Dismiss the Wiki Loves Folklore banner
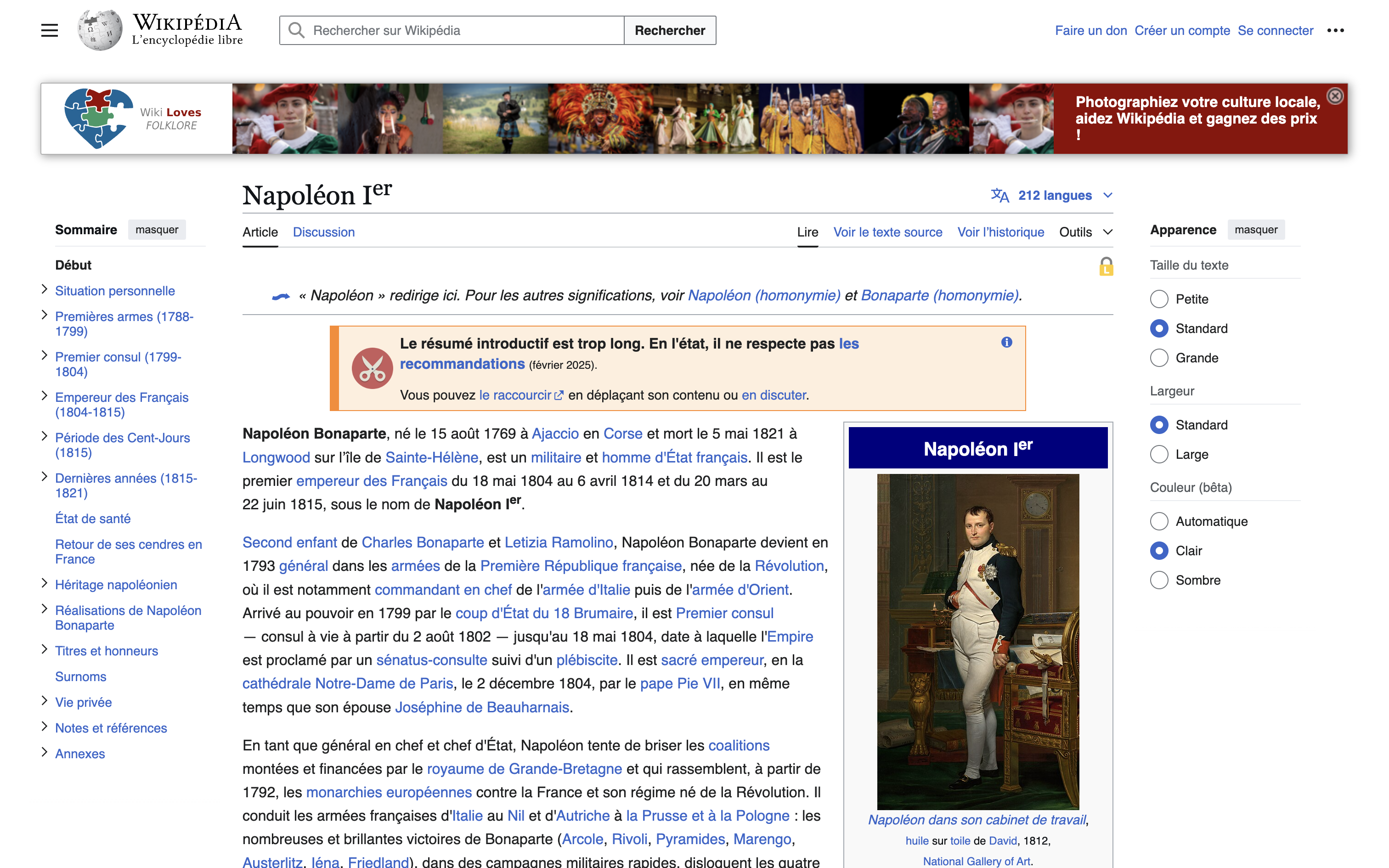This screenshot has width=1389, height=868. click(1335, 96)
